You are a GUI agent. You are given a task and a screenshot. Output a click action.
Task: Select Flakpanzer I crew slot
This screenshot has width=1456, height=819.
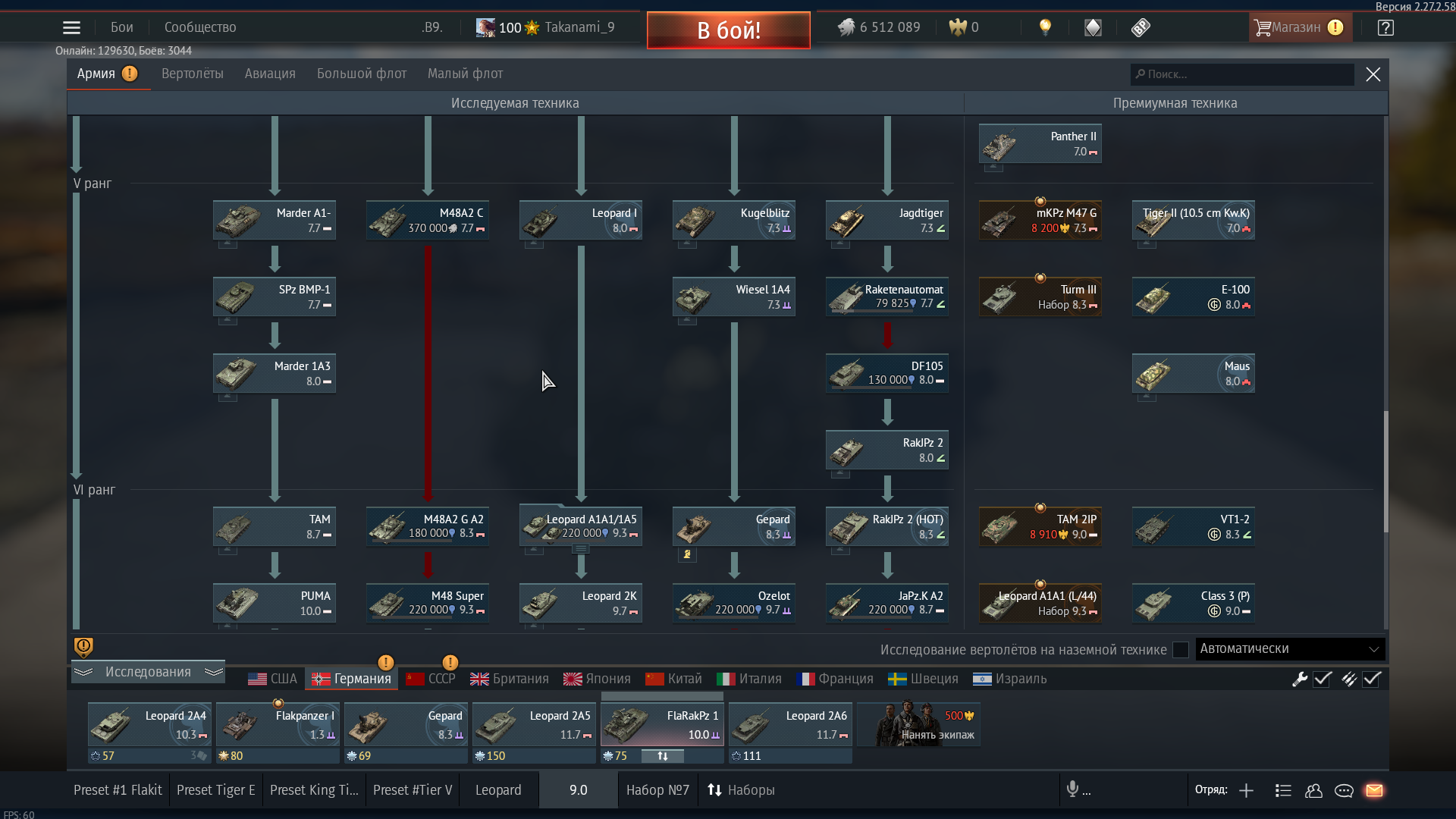[x=278, y=725]
